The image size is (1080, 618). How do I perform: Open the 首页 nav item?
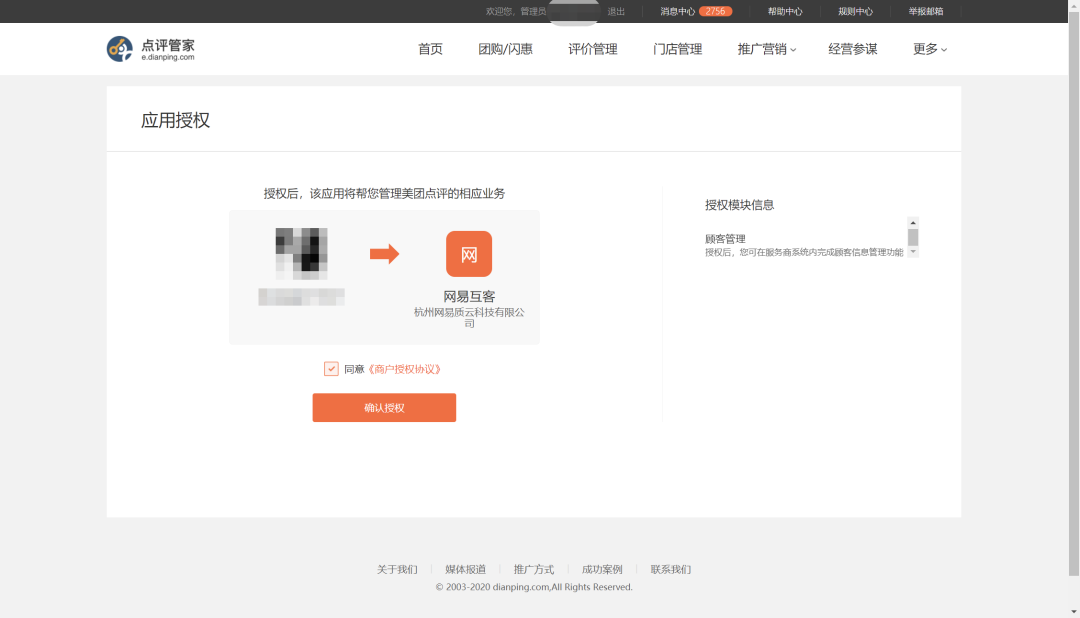tap(430, 49)
